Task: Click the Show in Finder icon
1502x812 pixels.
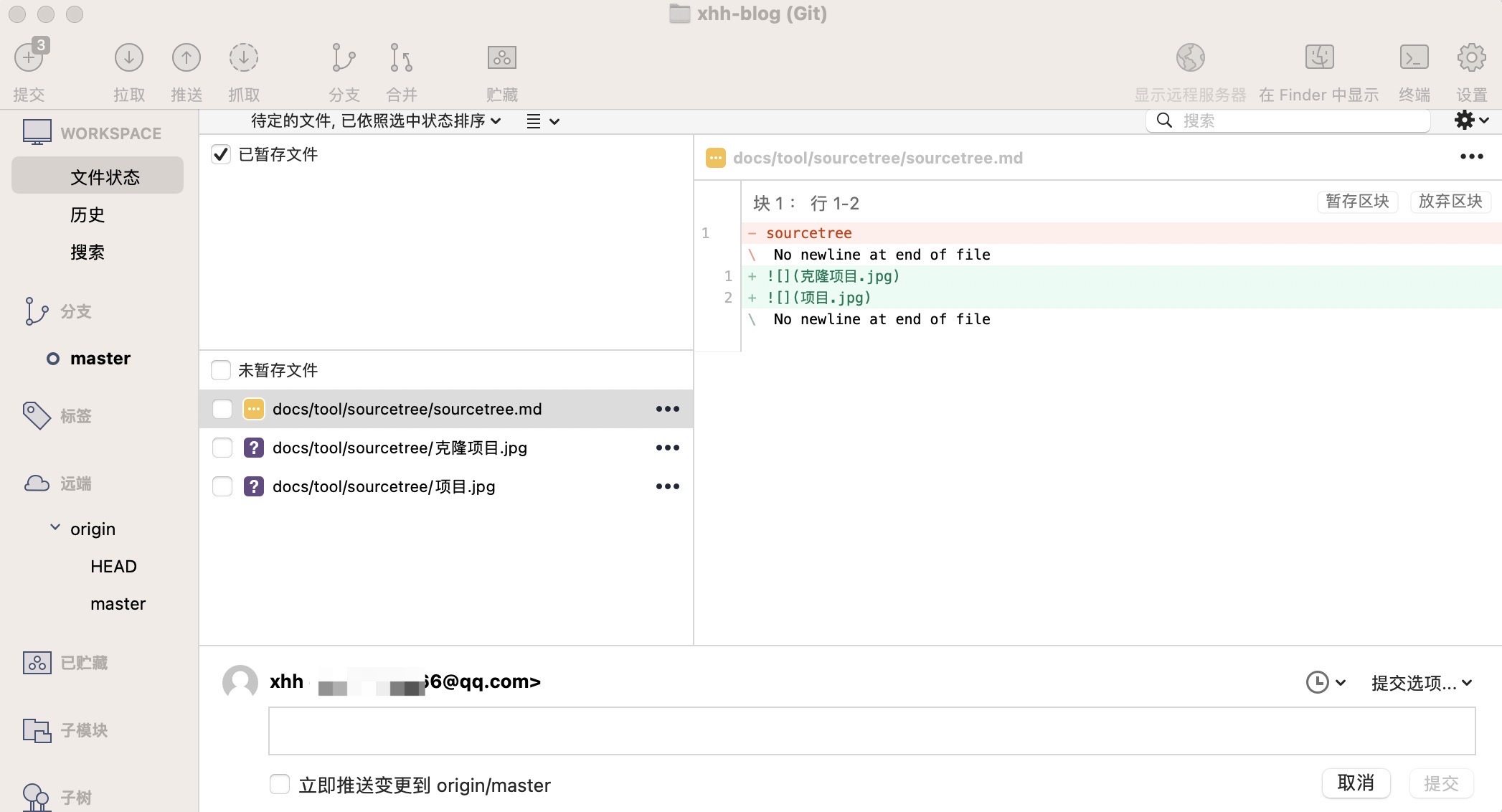Action: tap(1319, 57)
